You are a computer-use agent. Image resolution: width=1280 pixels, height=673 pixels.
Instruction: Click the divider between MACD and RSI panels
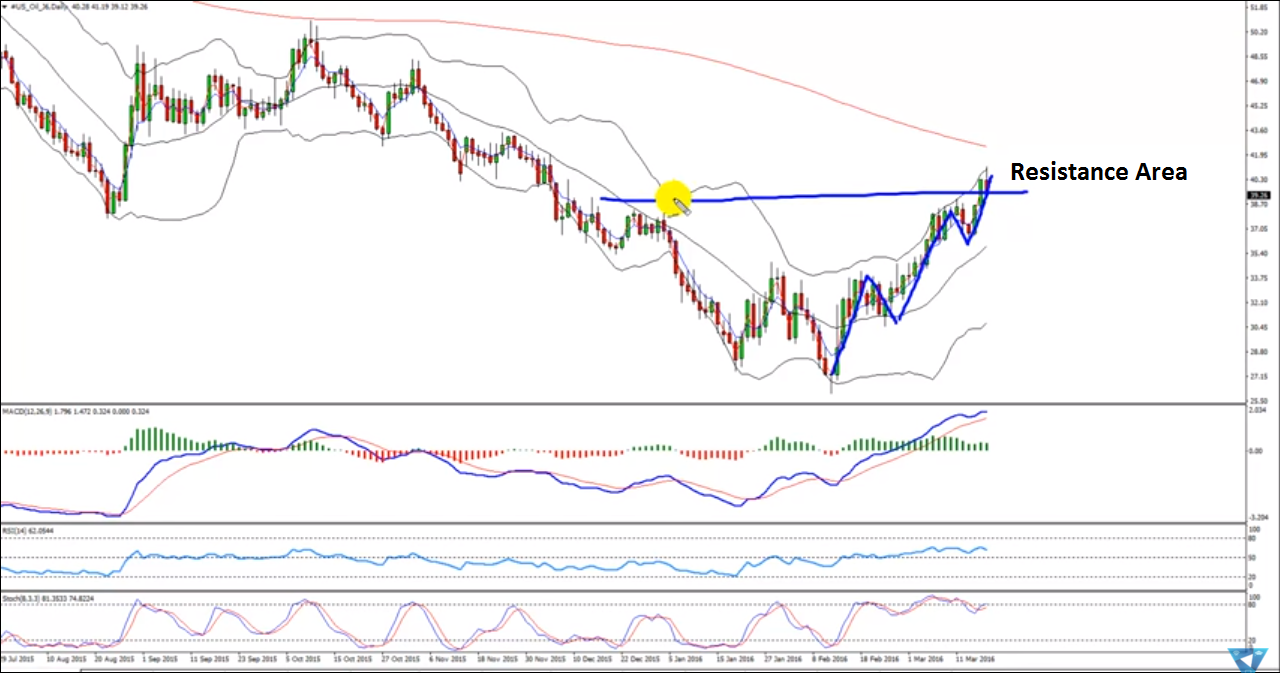(620, 522)
